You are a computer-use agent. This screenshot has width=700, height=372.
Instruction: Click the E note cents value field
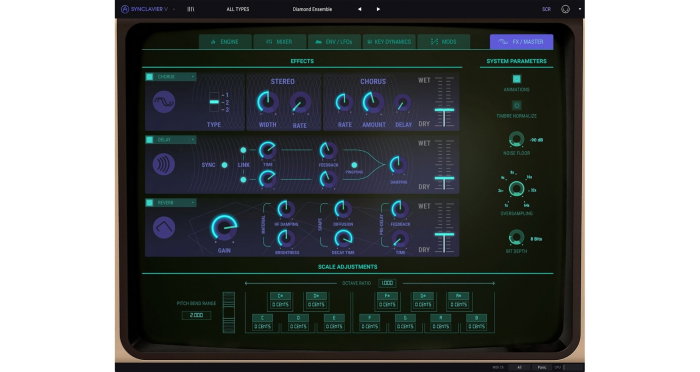click(334, 326)
